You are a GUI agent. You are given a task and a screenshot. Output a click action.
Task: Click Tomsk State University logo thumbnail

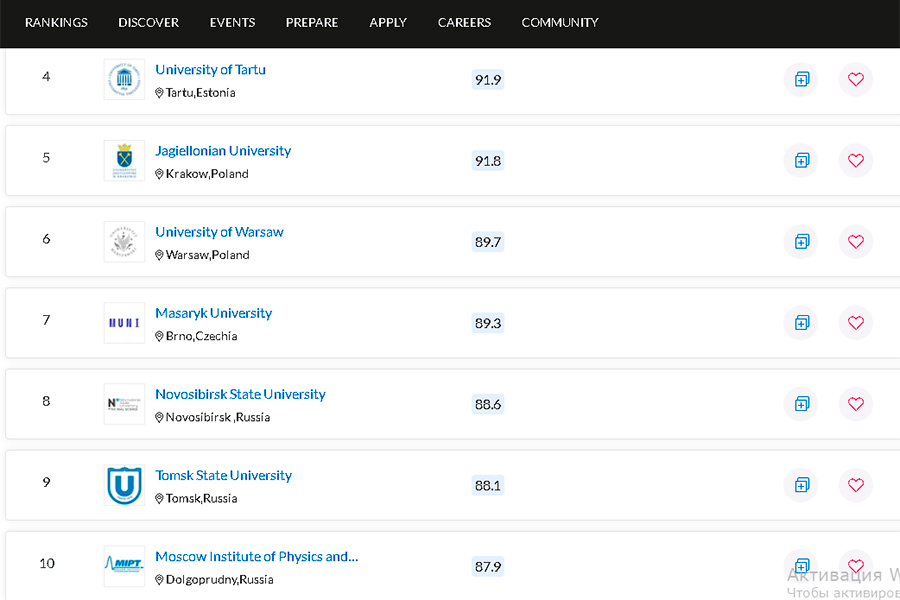coord(124,485)
